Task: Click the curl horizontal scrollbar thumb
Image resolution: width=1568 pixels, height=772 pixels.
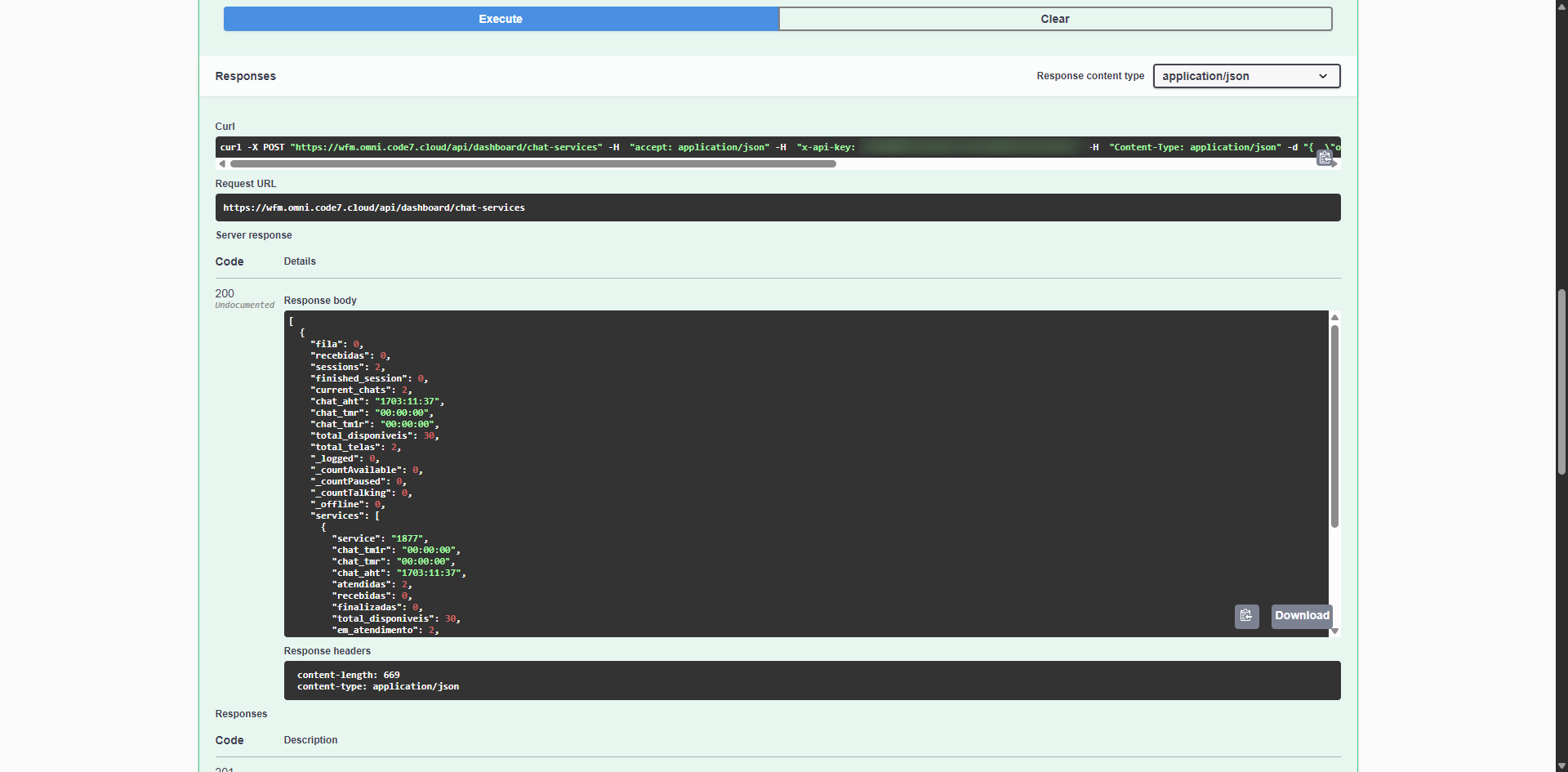Action: (x=532, y=164)
